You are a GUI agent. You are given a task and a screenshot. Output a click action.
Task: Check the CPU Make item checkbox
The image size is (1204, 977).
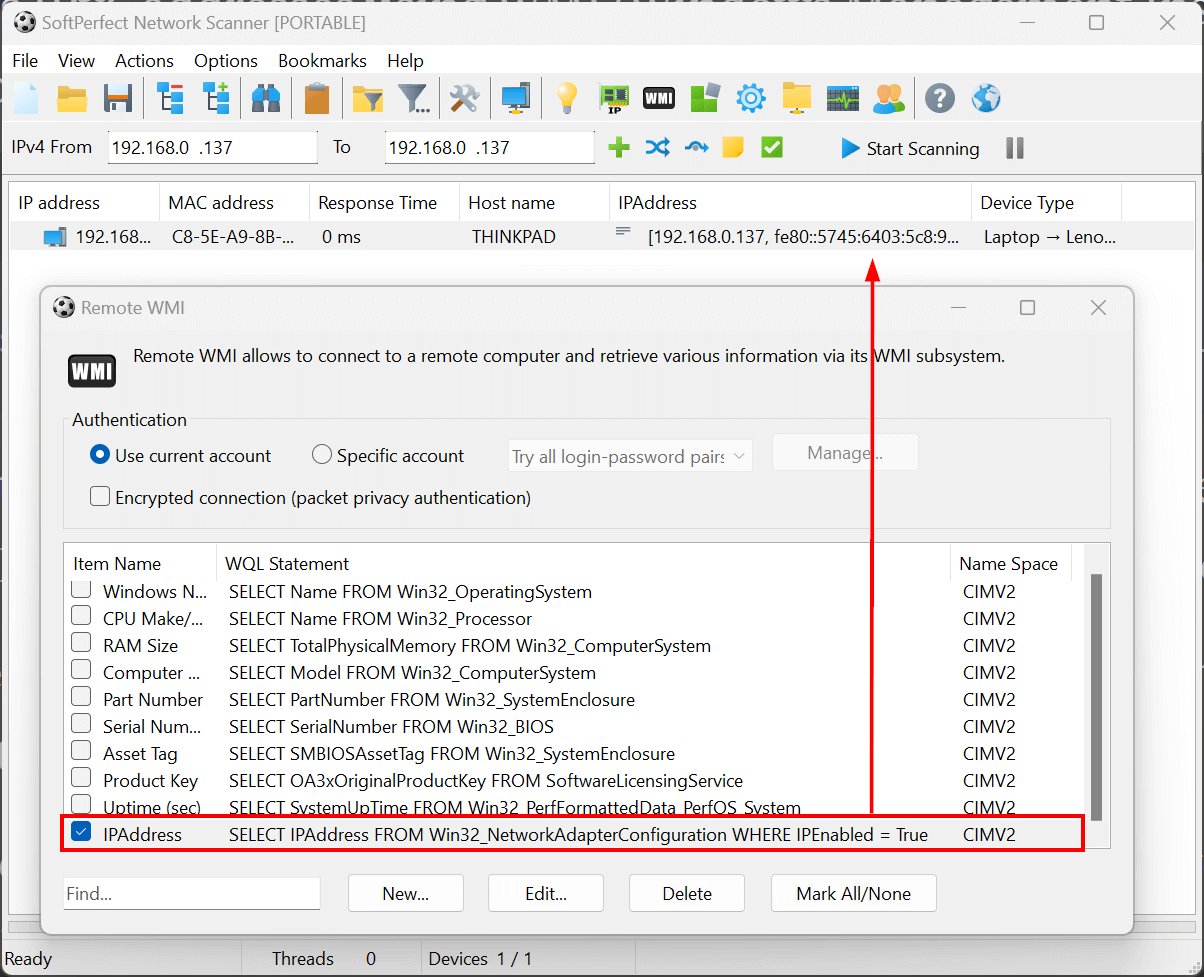[82, 617]
